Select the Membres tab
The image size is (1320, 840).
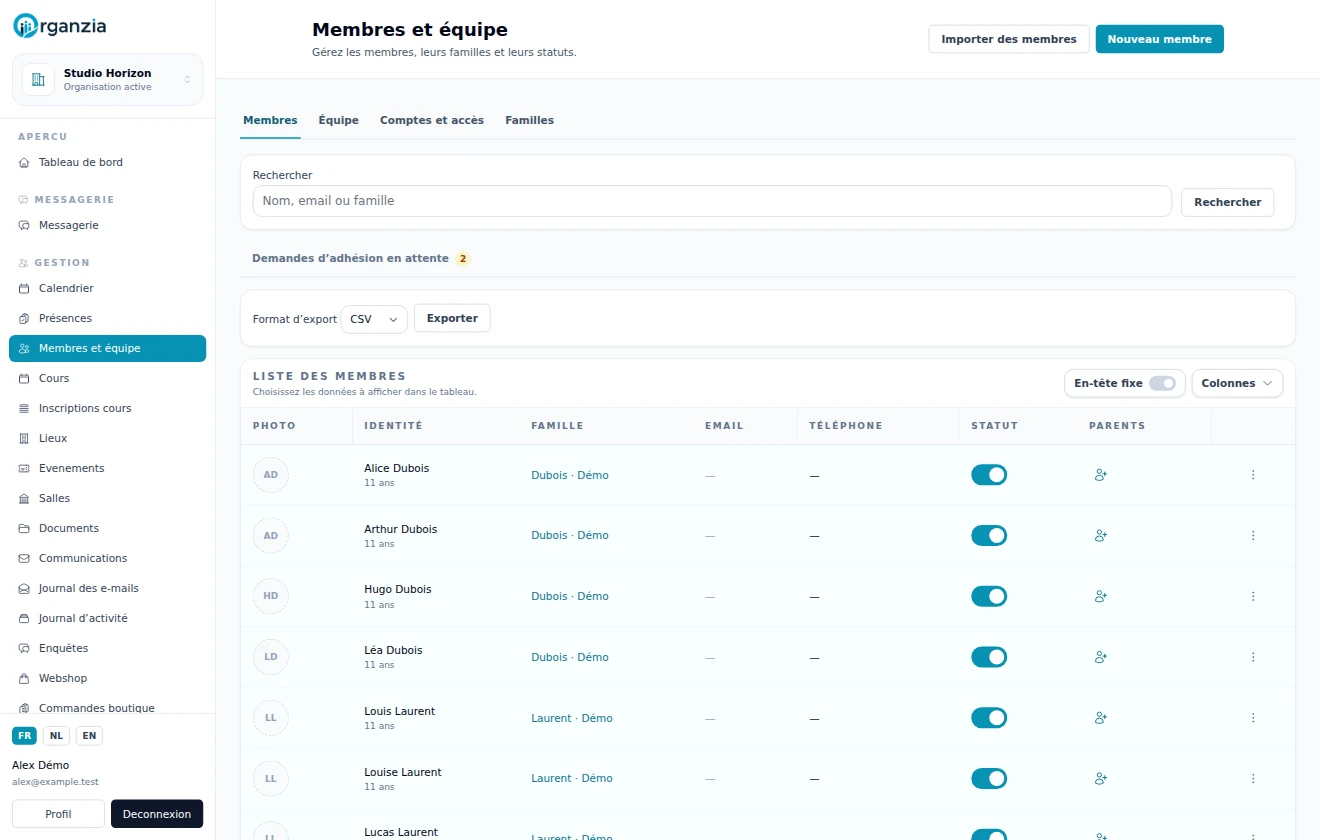pyautogui.click(x=270, y=120)
